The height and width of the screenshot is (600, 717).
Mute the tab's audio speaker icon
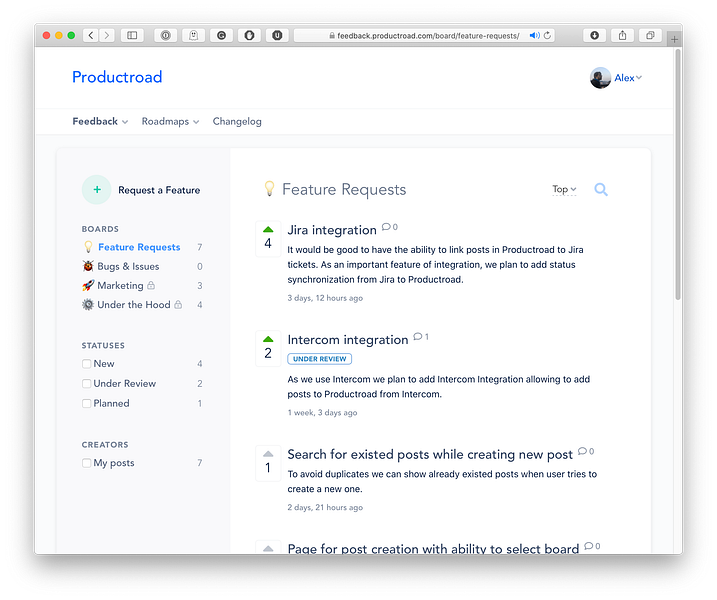534,35
